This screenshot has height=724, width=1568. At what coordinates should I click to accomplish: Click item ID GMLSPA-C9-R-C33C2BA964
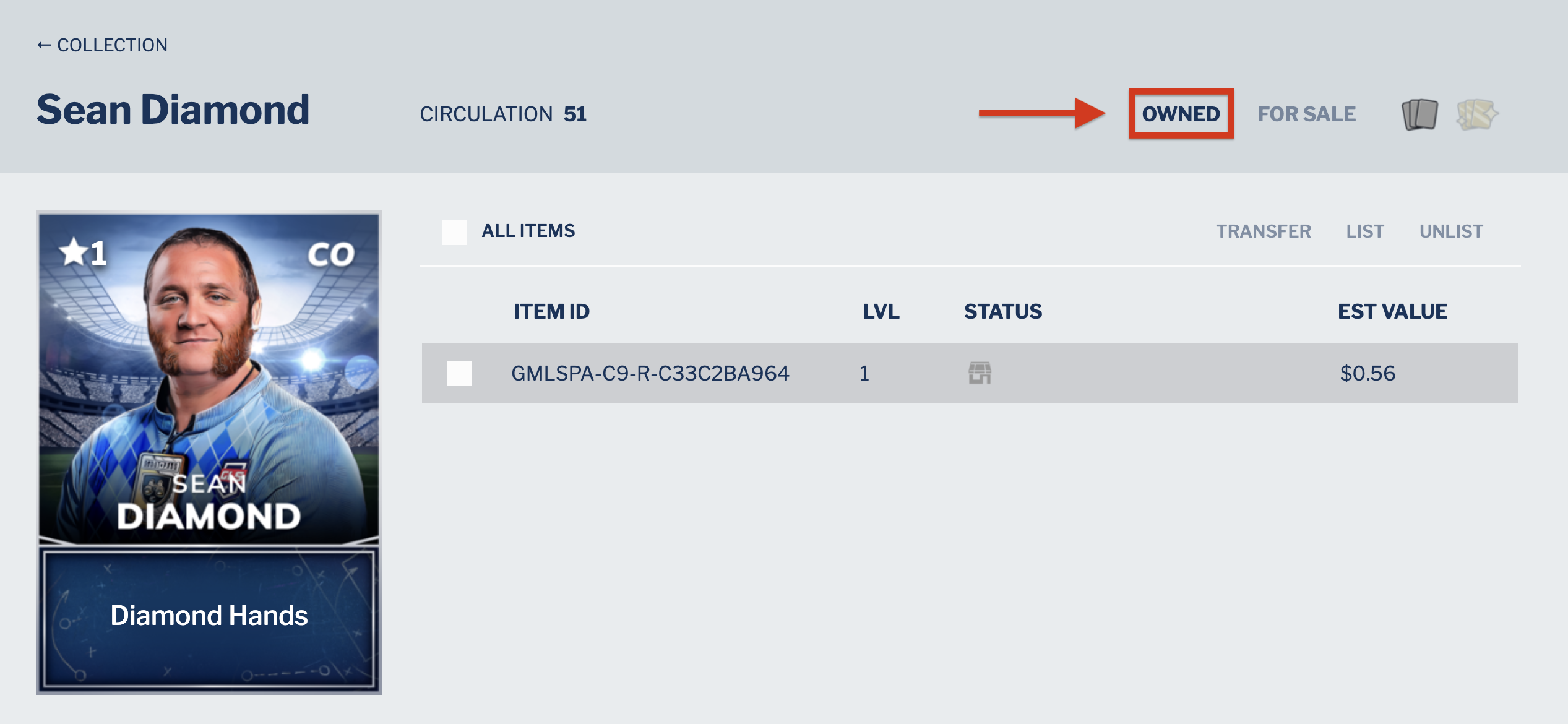coord(650,373)
